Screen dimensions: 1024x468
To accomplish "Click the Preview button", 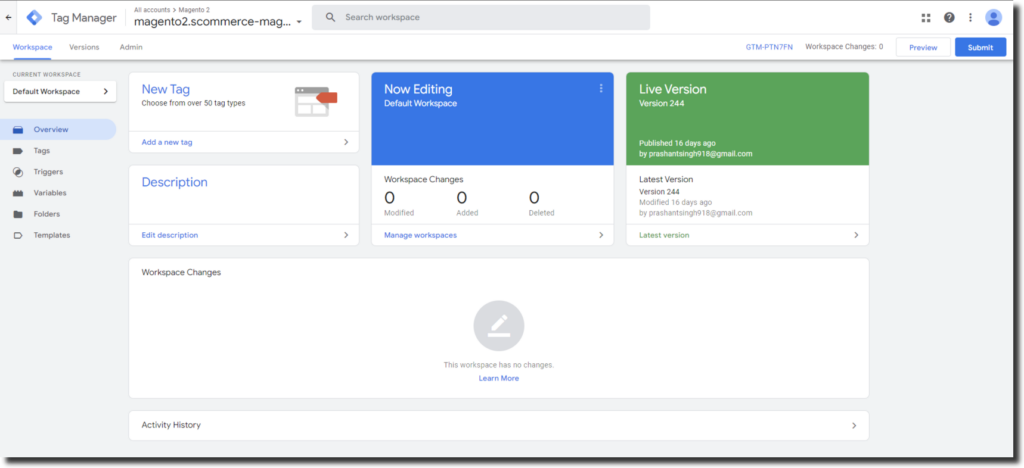I will point(922,47).
